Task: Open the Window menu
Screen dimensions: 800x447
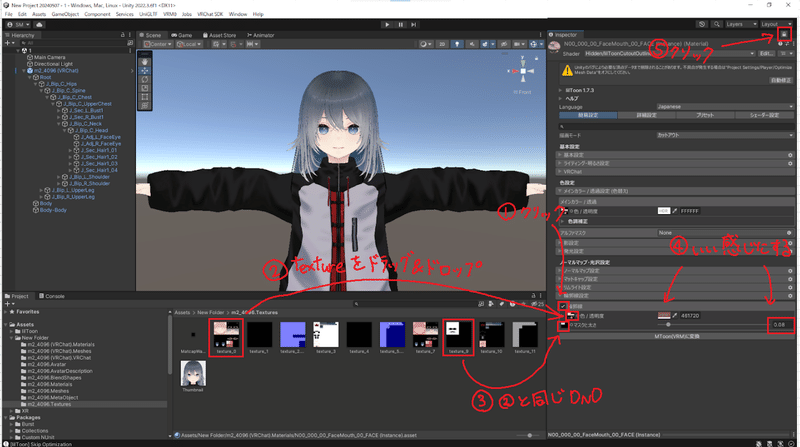Action: tap(238, 14)
